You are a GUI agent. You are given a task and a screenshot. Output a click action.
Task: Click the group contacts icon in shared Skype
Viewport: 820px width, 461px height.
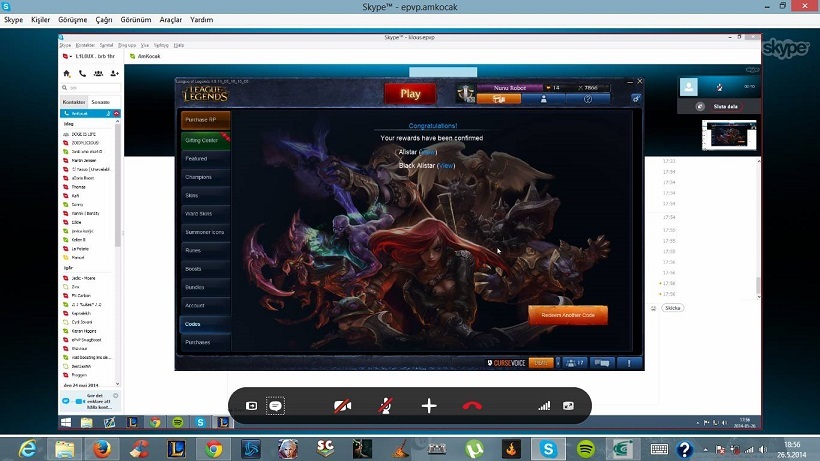click(x=98, y=73)
